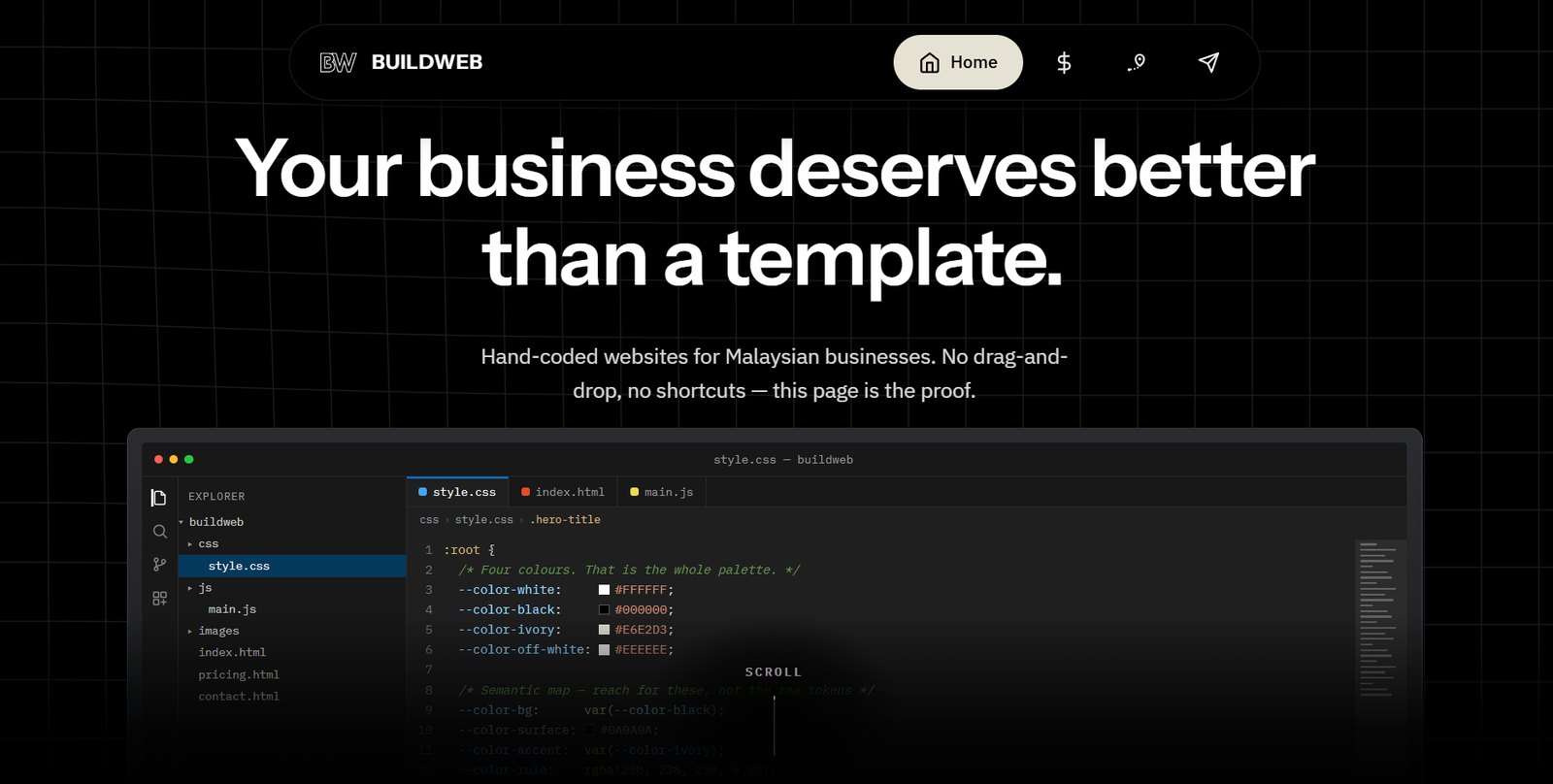Switch to the main.js editor tab
The image size is (1553, 784).
[x=662, y=492]
